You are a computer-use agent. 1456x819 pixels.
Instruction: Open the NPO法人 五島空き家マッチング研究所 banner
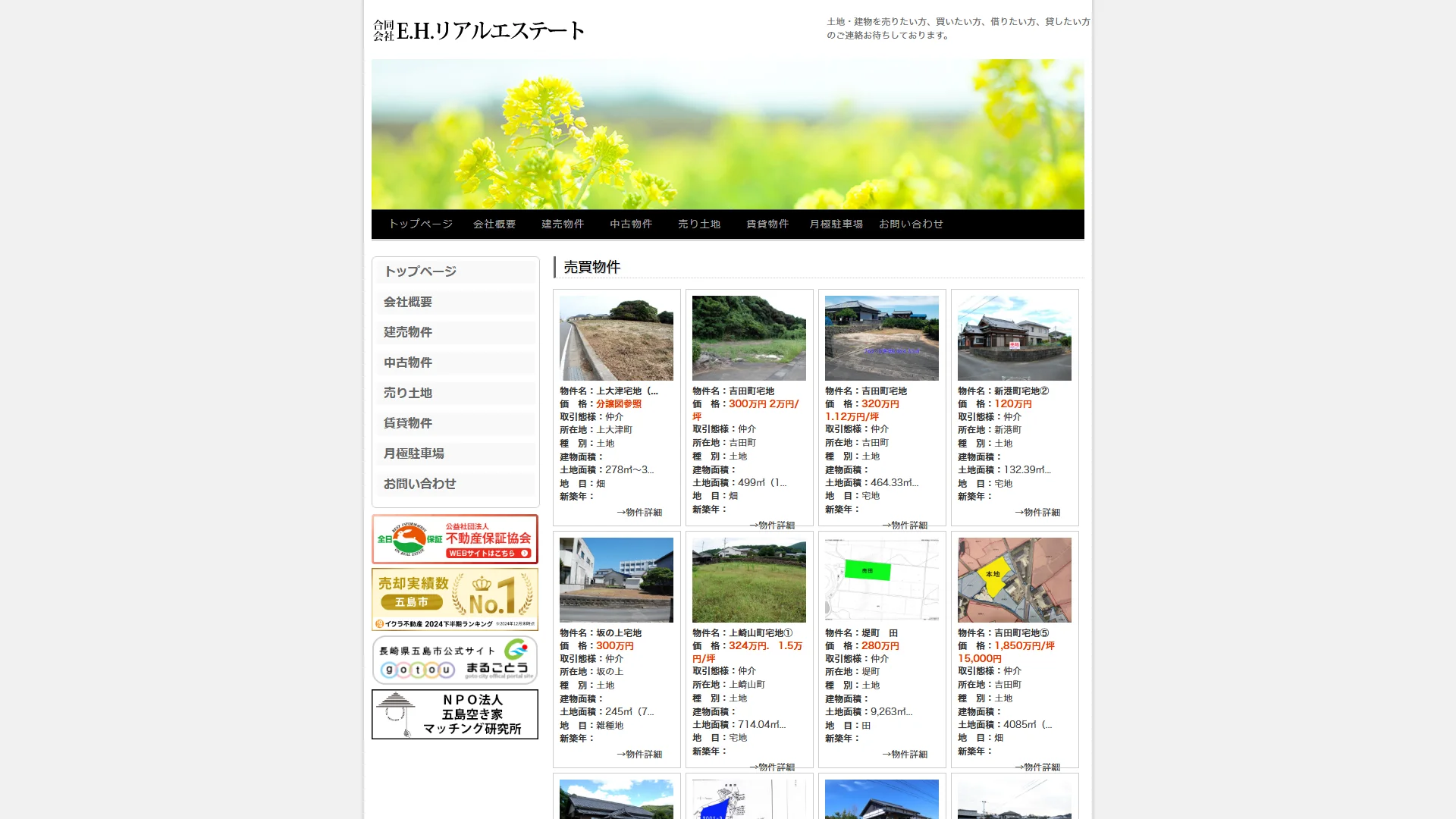[455, 714]
